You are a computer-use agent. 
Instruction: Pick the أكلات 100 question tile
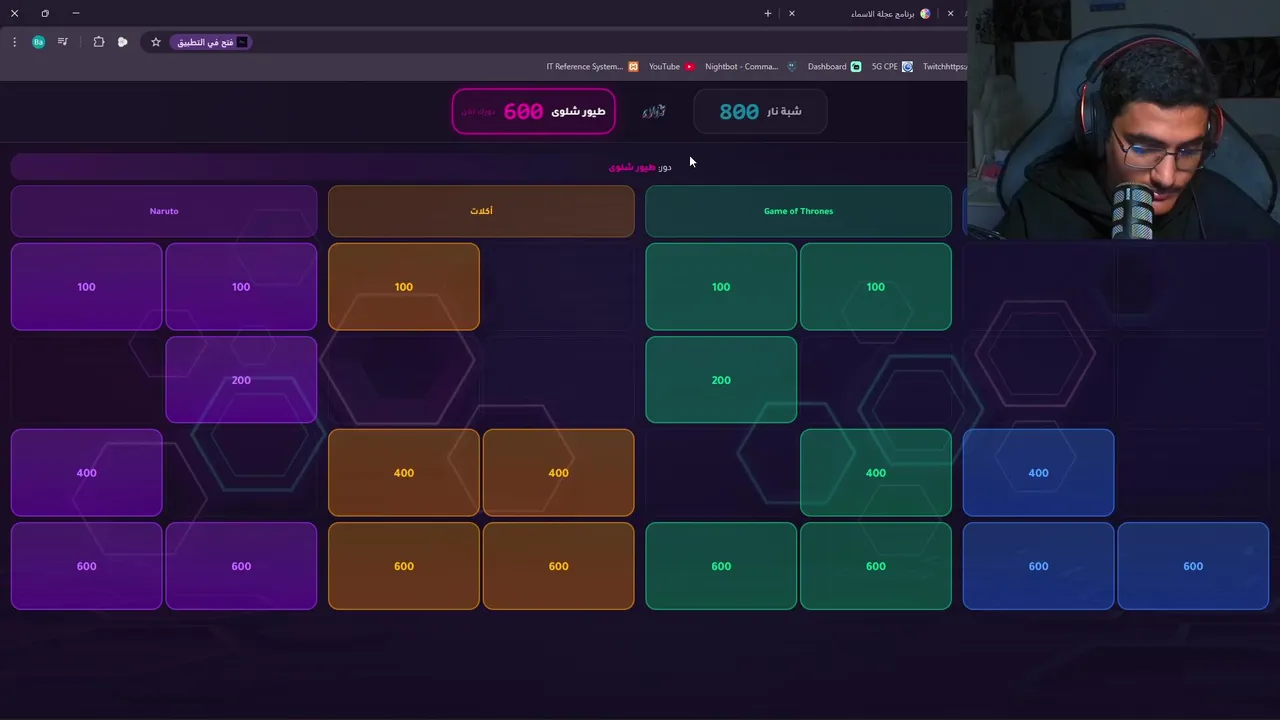(403, 287)
